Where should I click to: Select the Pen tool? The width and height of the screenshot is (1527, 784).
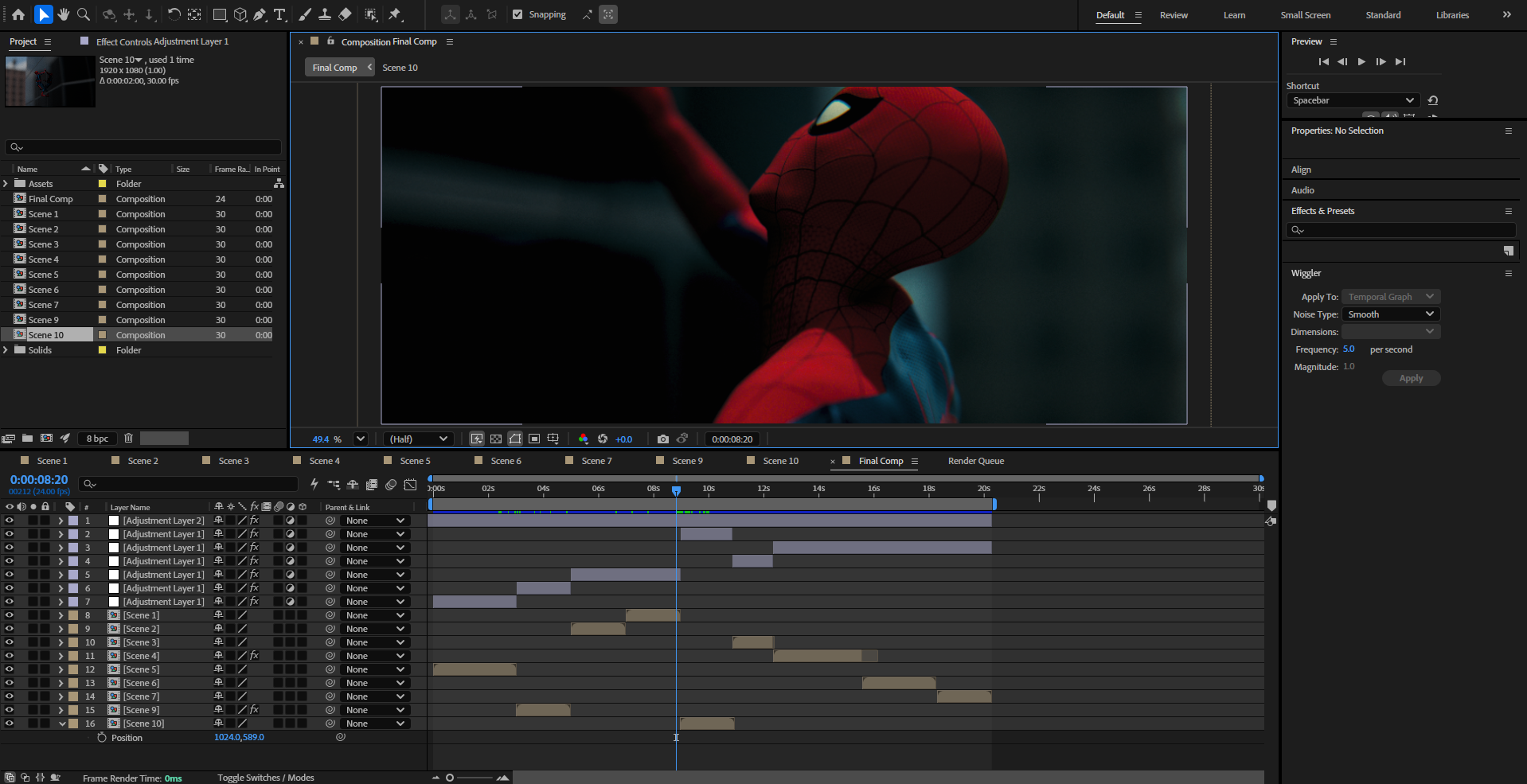click(x=260, y=14)
